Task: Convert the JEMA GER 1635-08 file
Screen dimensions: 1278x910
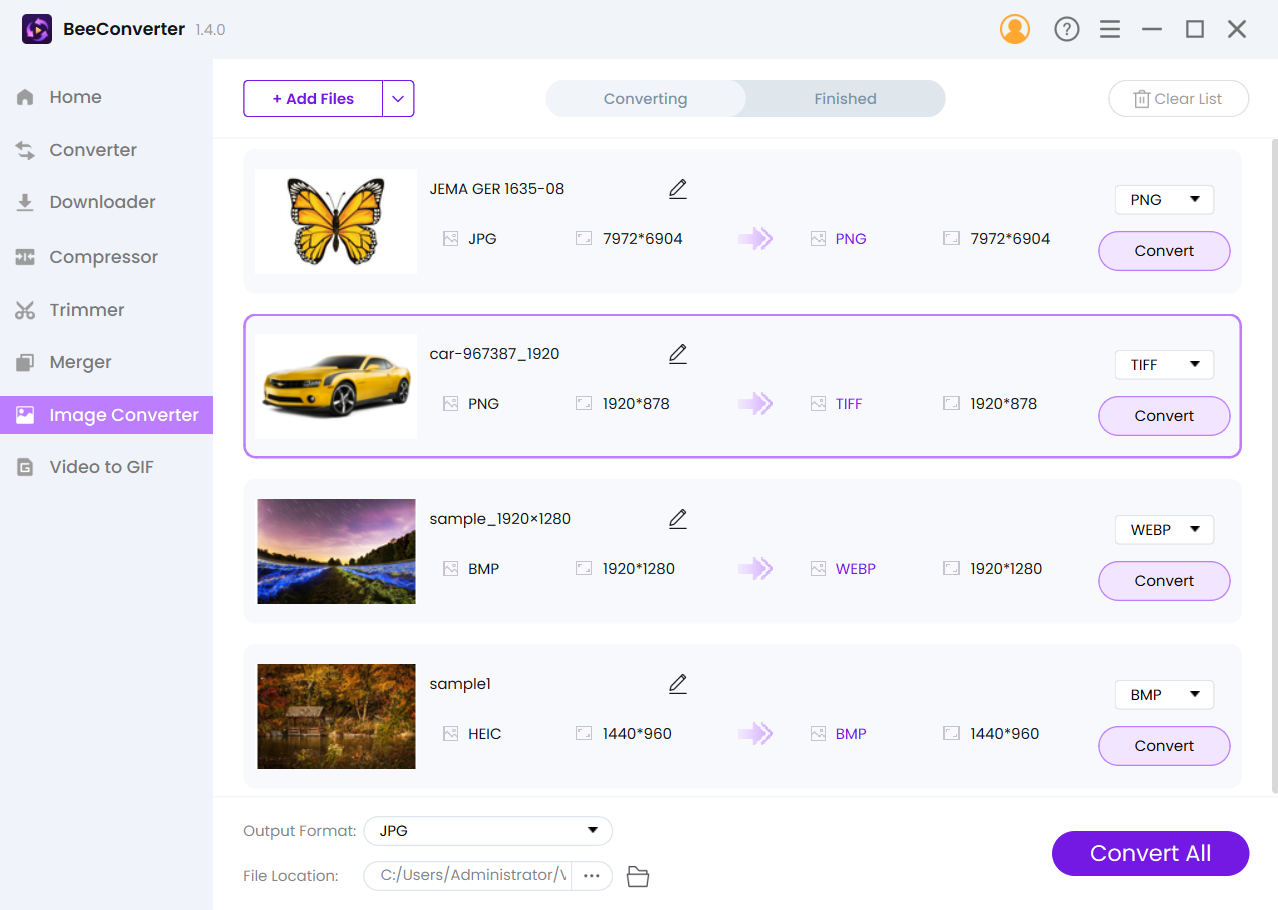Action: click(1164, 251)
